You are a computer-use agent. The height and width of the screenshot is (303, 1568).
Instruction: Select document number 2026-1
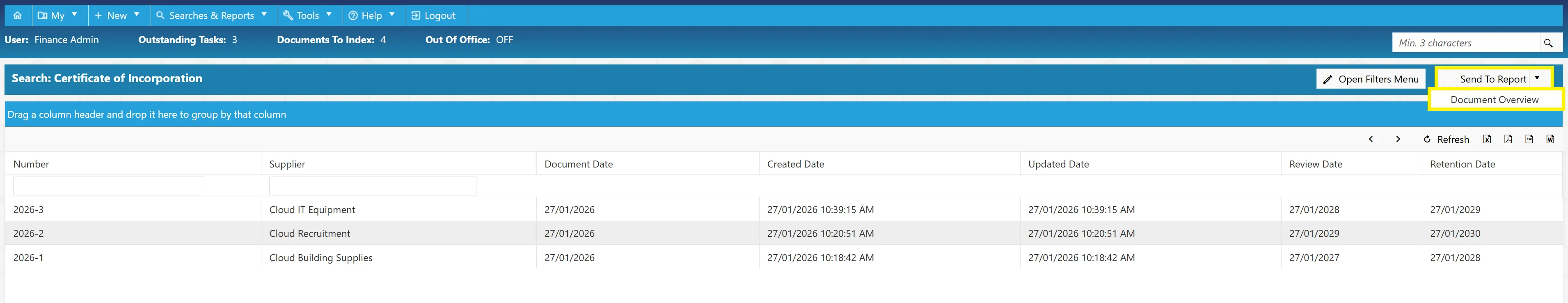pyautogui.click(x=29, y=258)
